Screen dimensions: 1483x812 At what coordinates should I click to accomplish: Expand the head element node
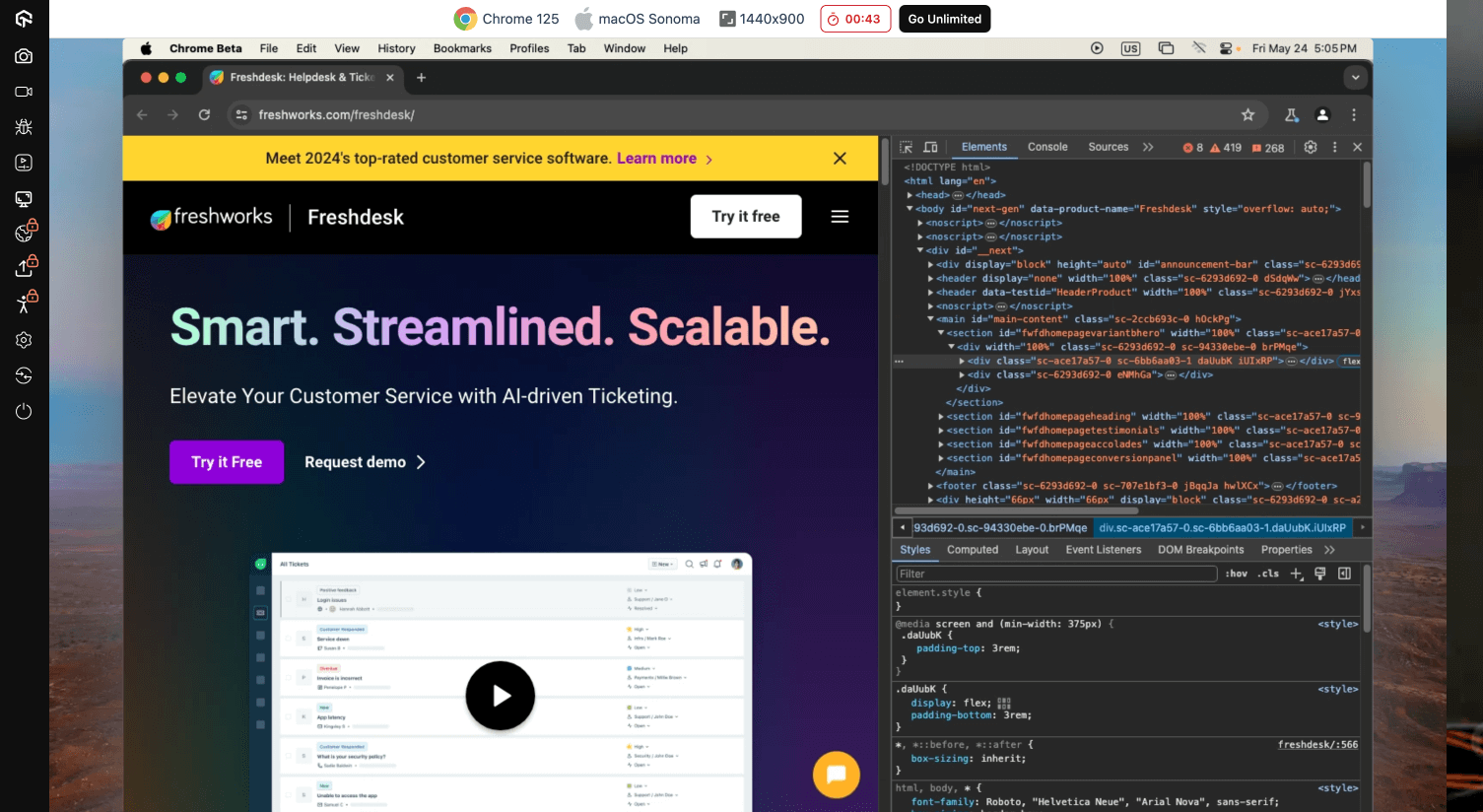[x=910, y=195]
